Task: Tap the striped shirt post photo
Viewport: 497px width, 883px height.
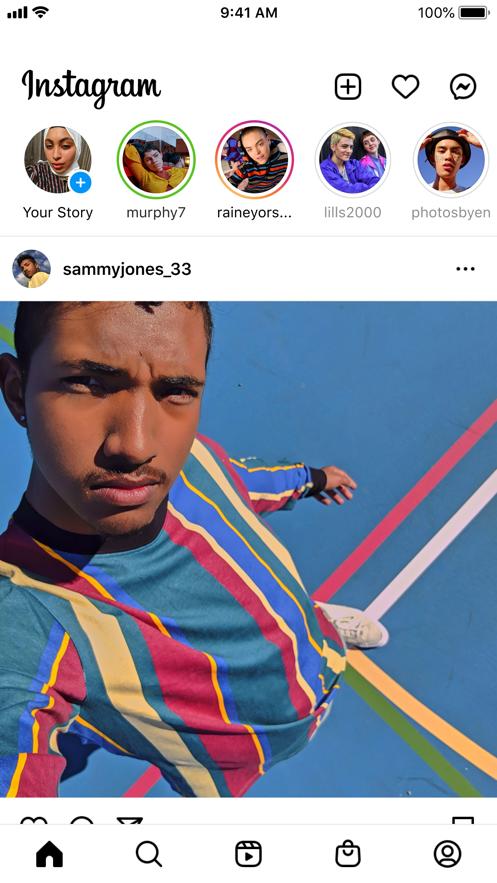Action: tap(248, 549)
